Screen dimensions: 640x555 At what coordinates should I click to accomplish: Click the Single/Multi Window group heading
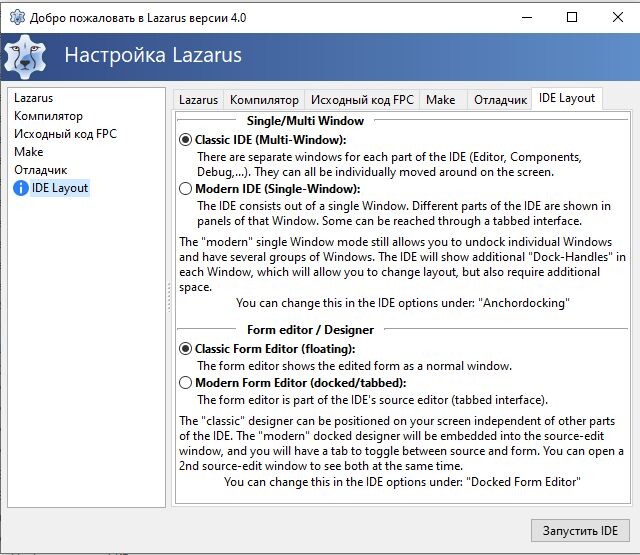coord(305,121)
